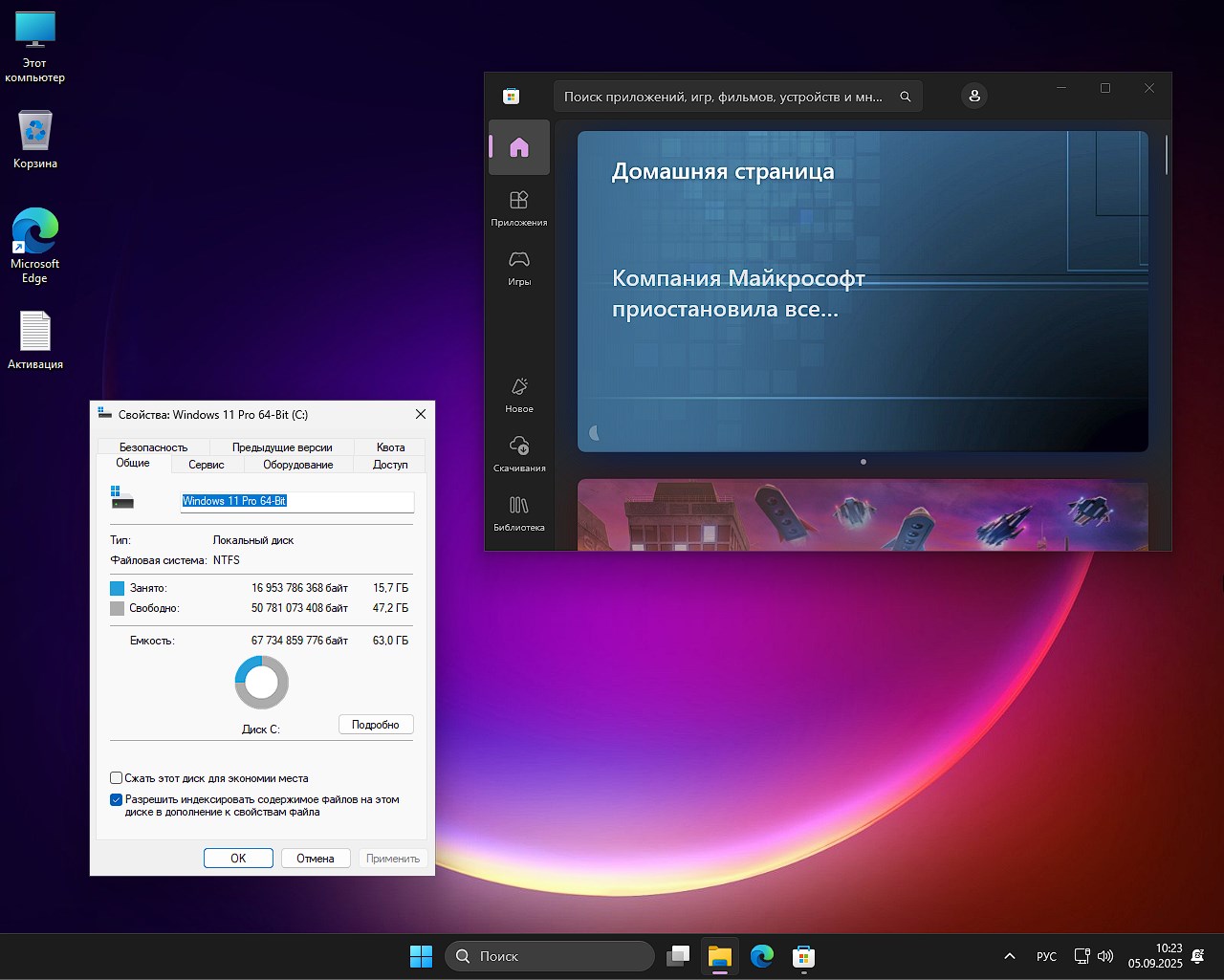Click the user account icon in Store
Viewport: 1224px width, 980px height.
point(973,96)
